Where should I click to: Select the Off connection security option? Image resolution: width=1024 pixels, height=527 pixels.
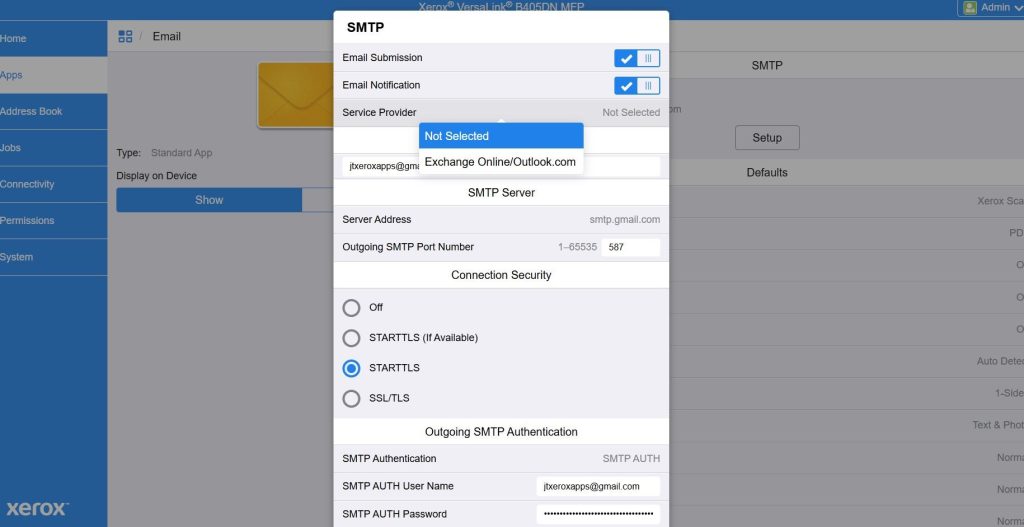coord(351,308)
